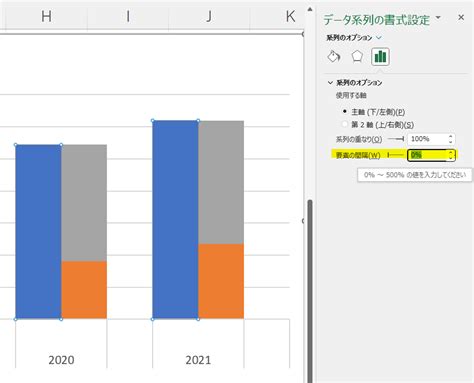
Task: Open the Effects pentagon tab
Action: pyautogui.click(x=357, y=57)
